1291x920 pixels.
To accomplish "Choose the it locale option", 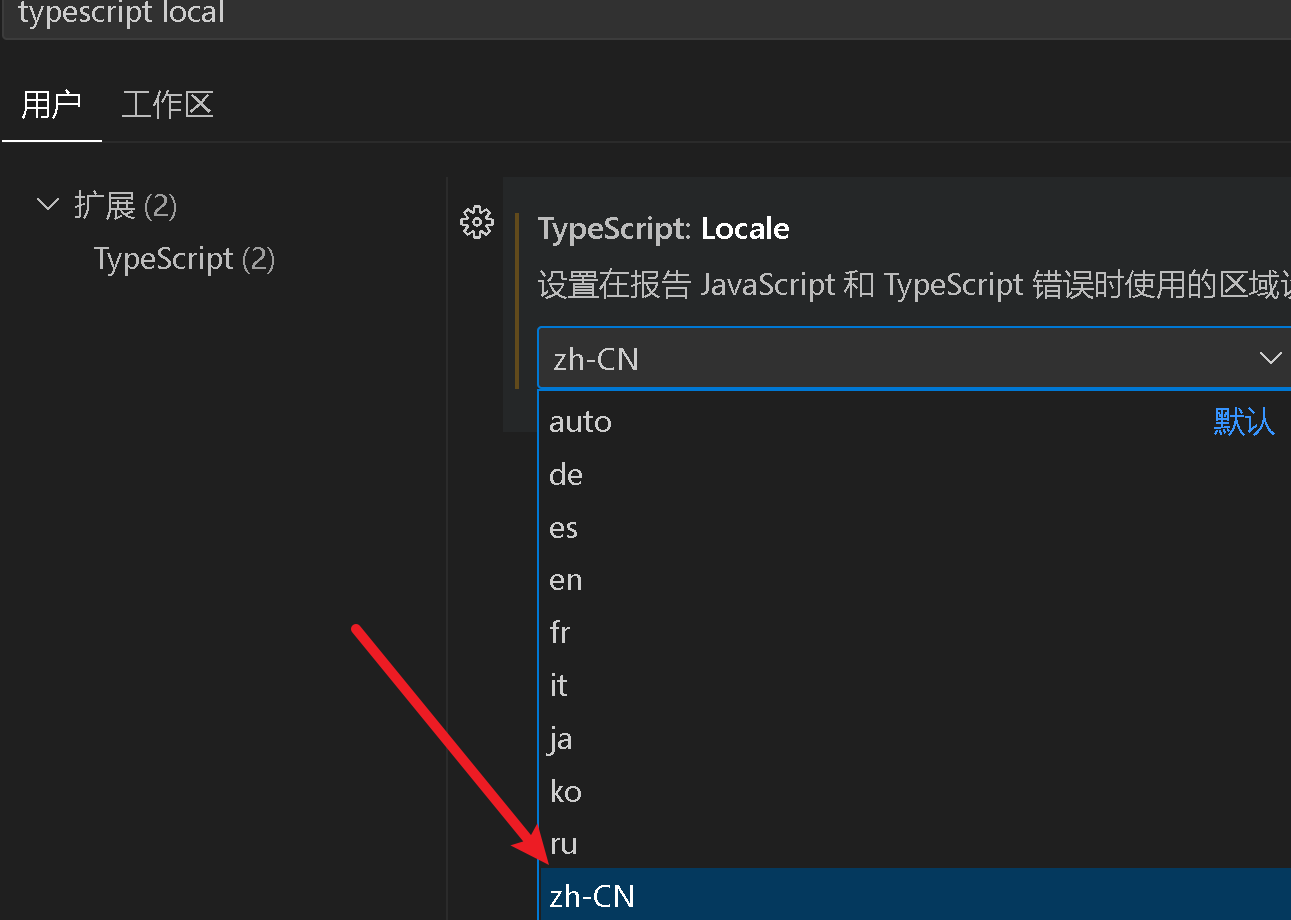I will [x=914, y=686].
